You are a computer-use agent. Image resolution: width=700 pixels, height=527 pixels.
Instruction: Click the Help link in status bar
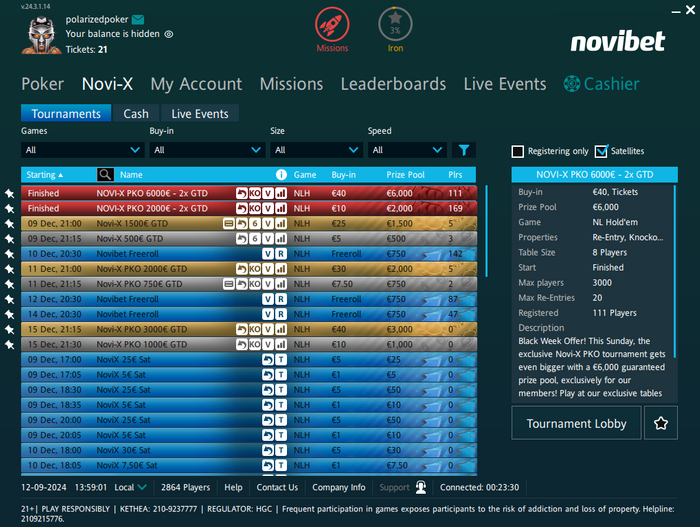(233, 487)
